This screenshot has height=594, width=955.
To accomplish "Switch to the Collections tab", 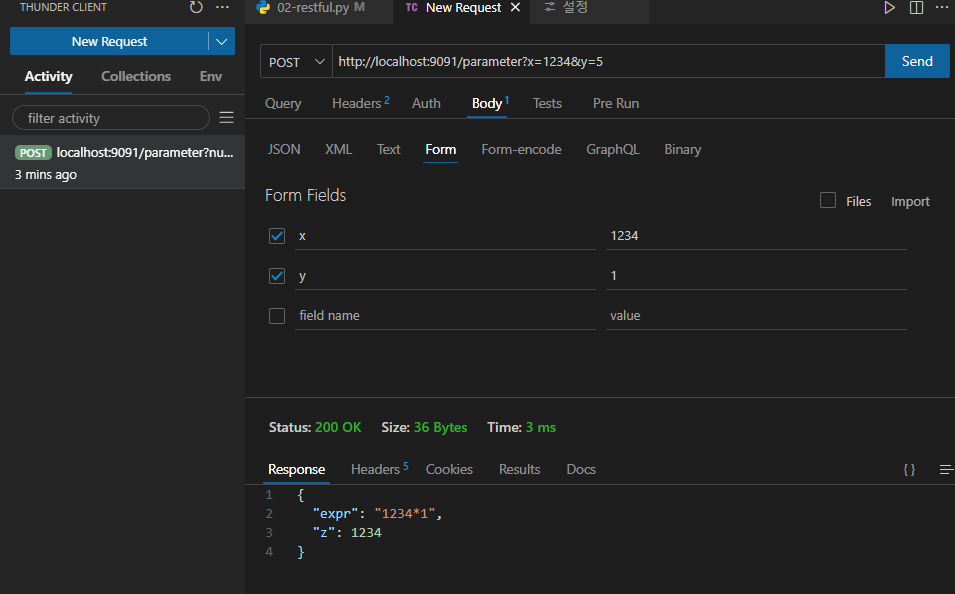I will click(x=136, y=76).
